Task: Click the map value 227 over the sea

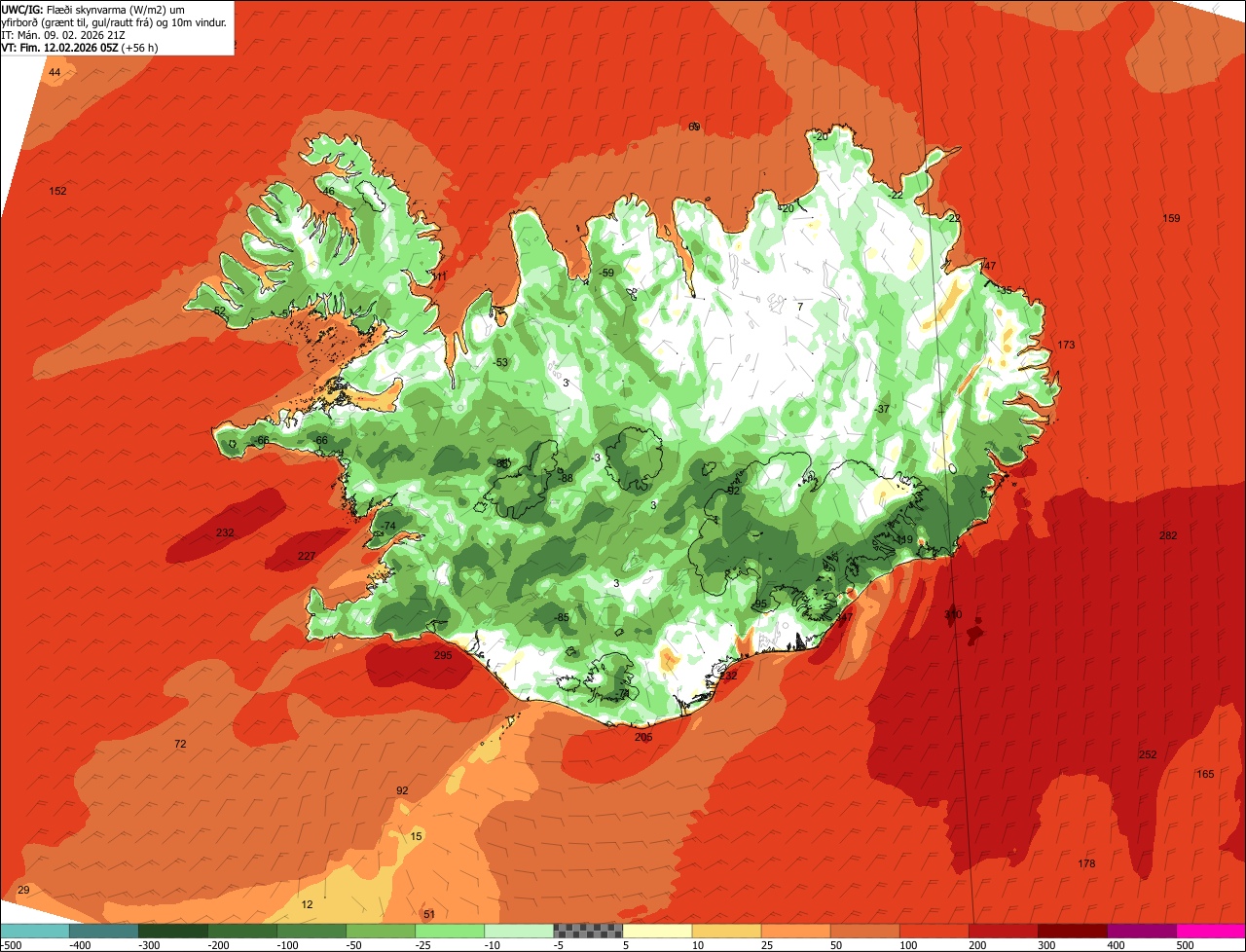Action: [x=307, y=556]
